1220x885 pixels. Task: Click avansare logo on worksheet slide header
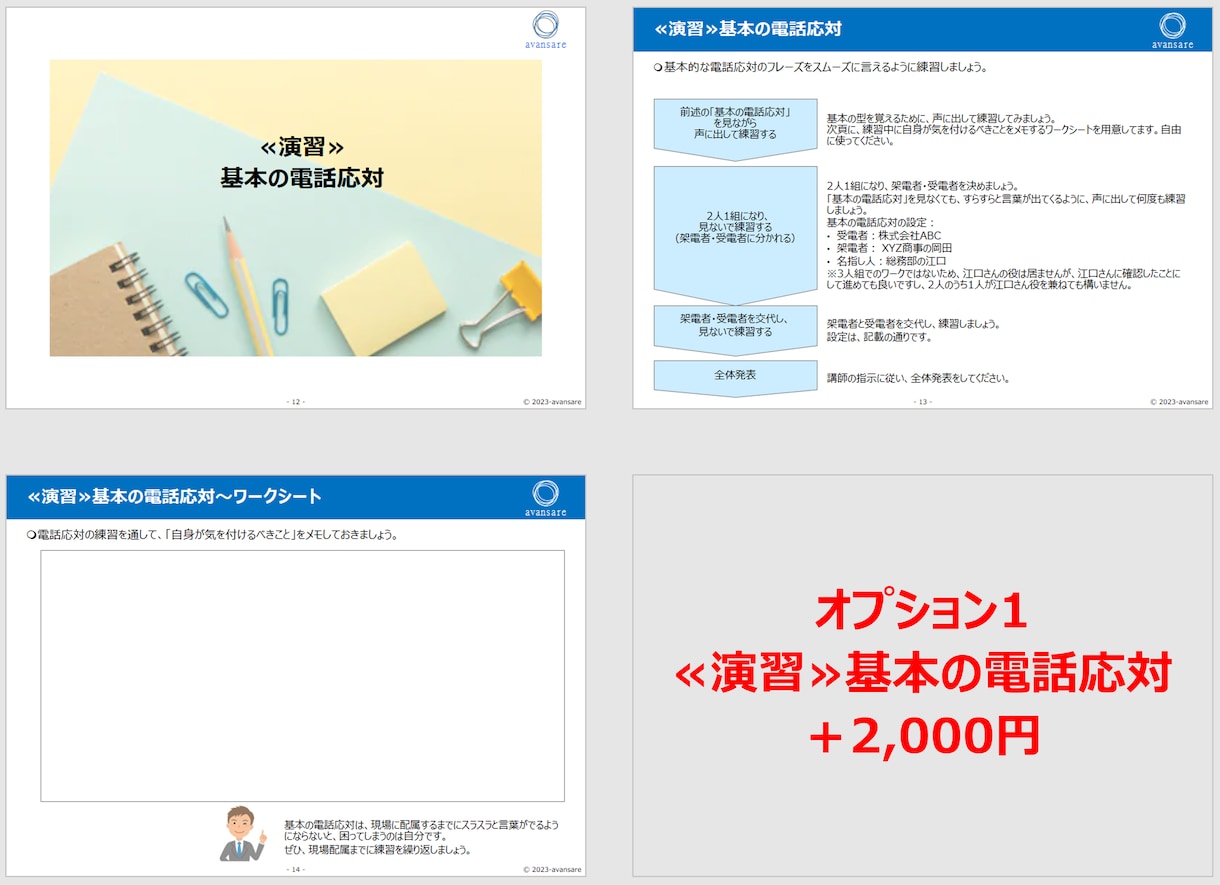tap(546, 498)
